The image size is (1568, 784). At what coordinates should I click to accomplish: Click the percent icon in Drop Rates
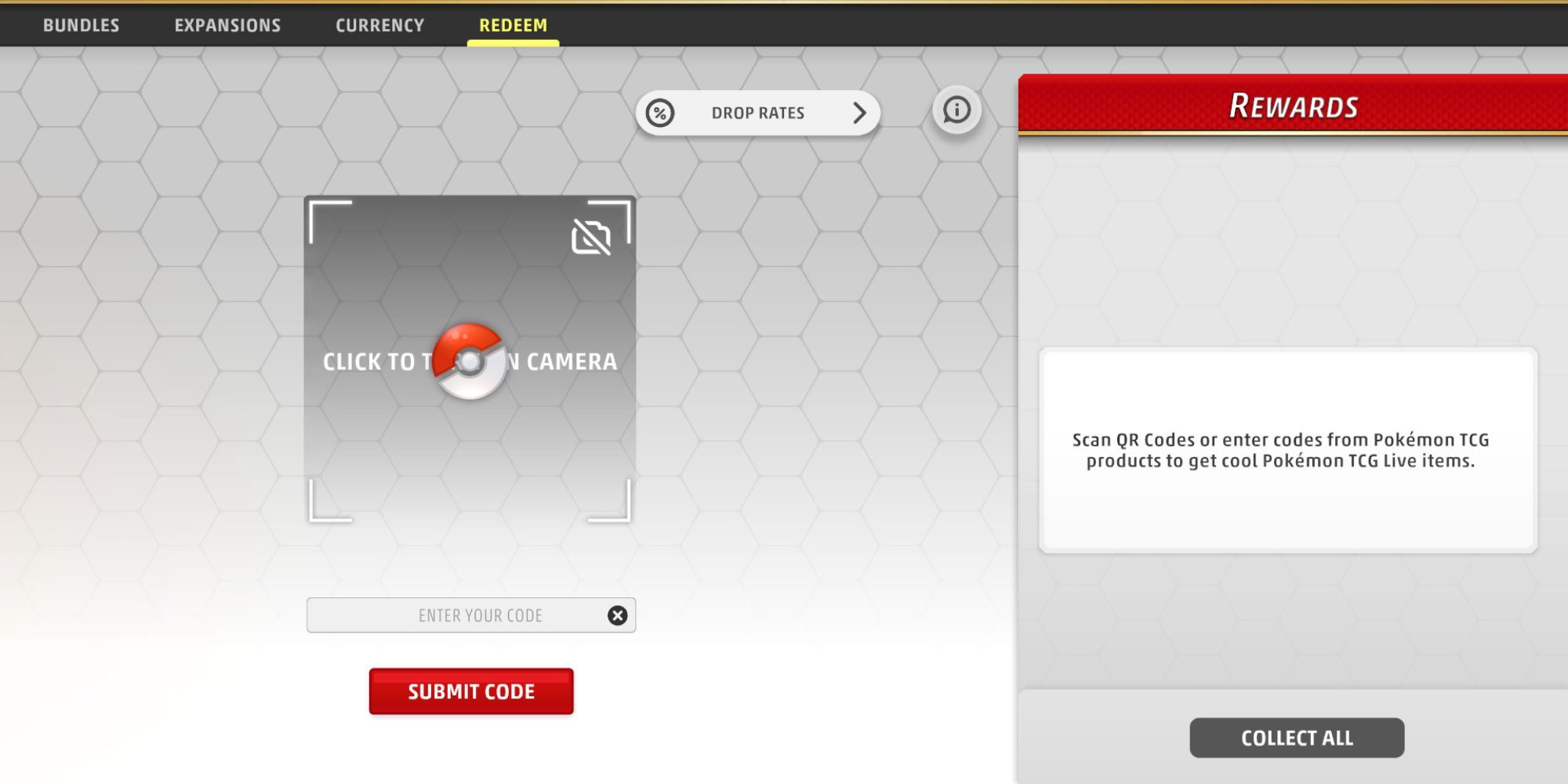(660, 114)
